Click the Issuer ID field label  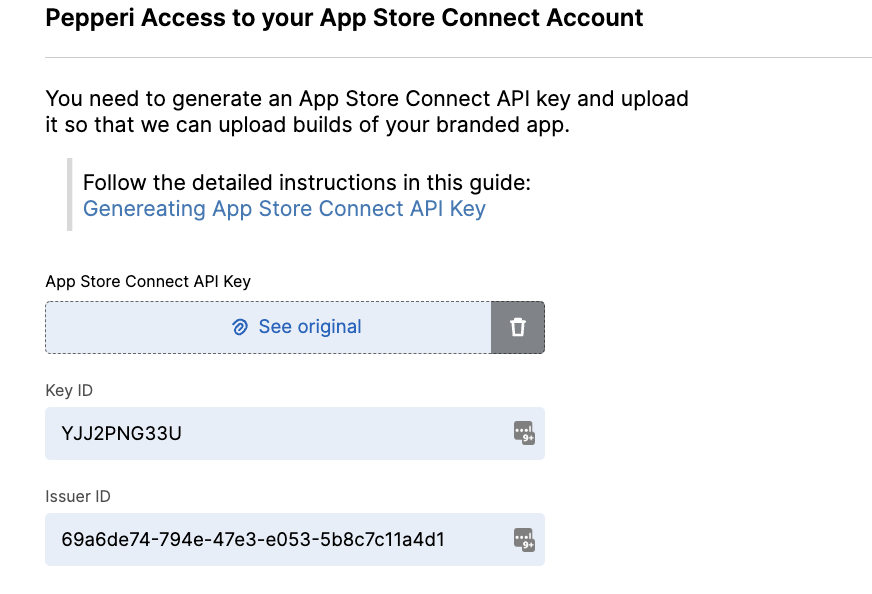coord(78,496)
